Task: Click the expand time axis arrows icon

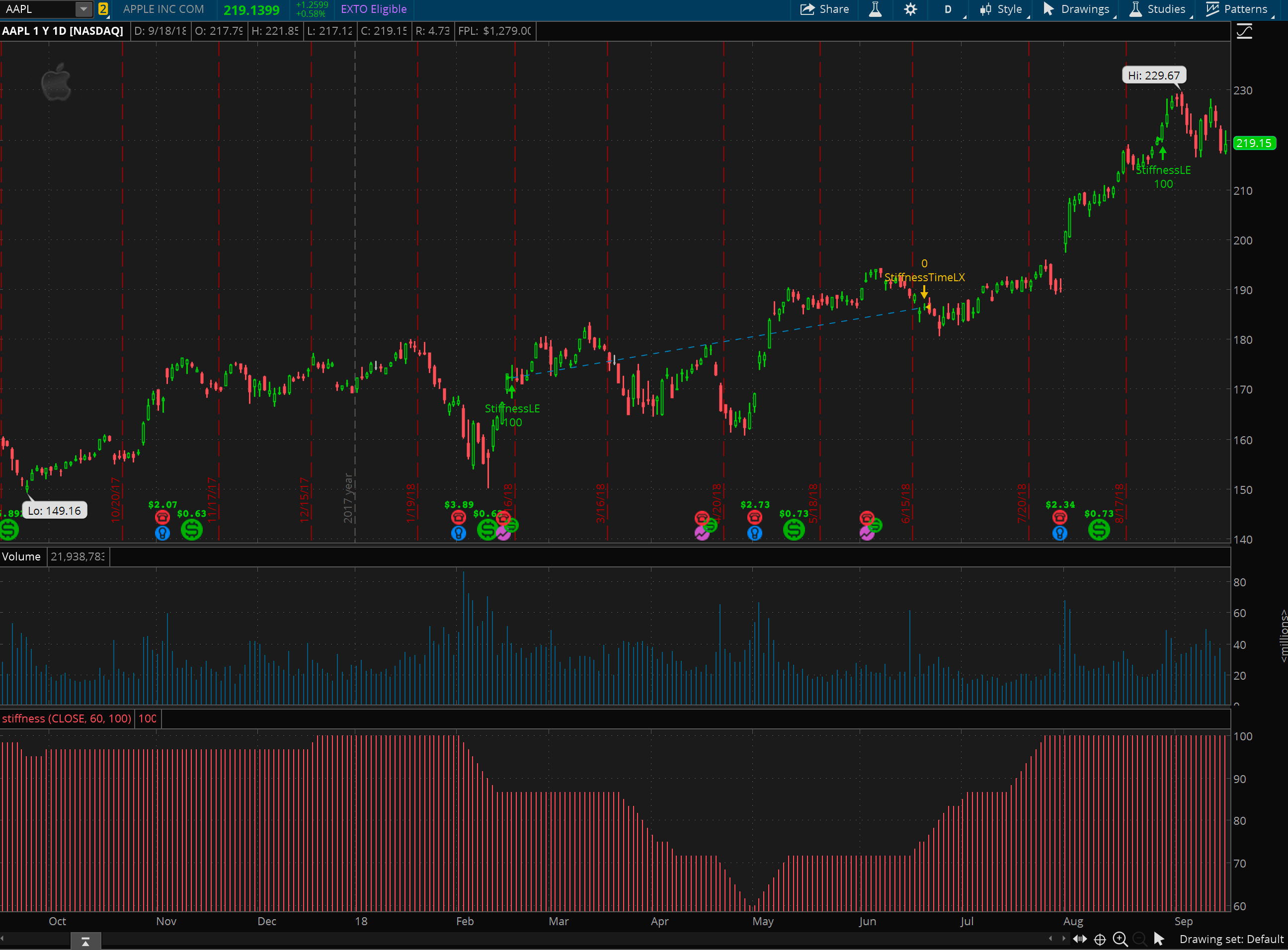Action: point(1080,939)
